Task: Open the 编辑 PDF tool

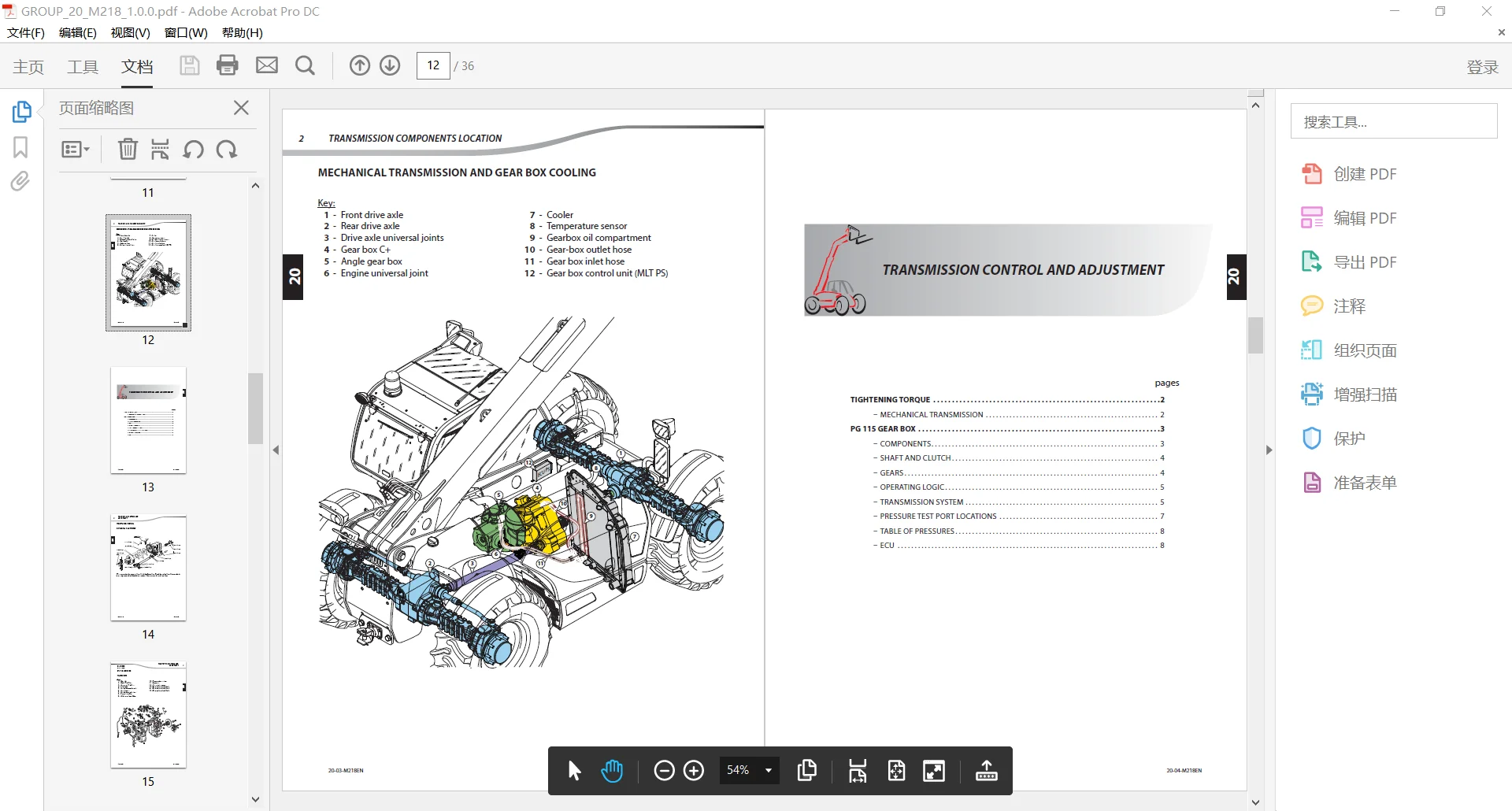Action: click(x=1350, y=218)
